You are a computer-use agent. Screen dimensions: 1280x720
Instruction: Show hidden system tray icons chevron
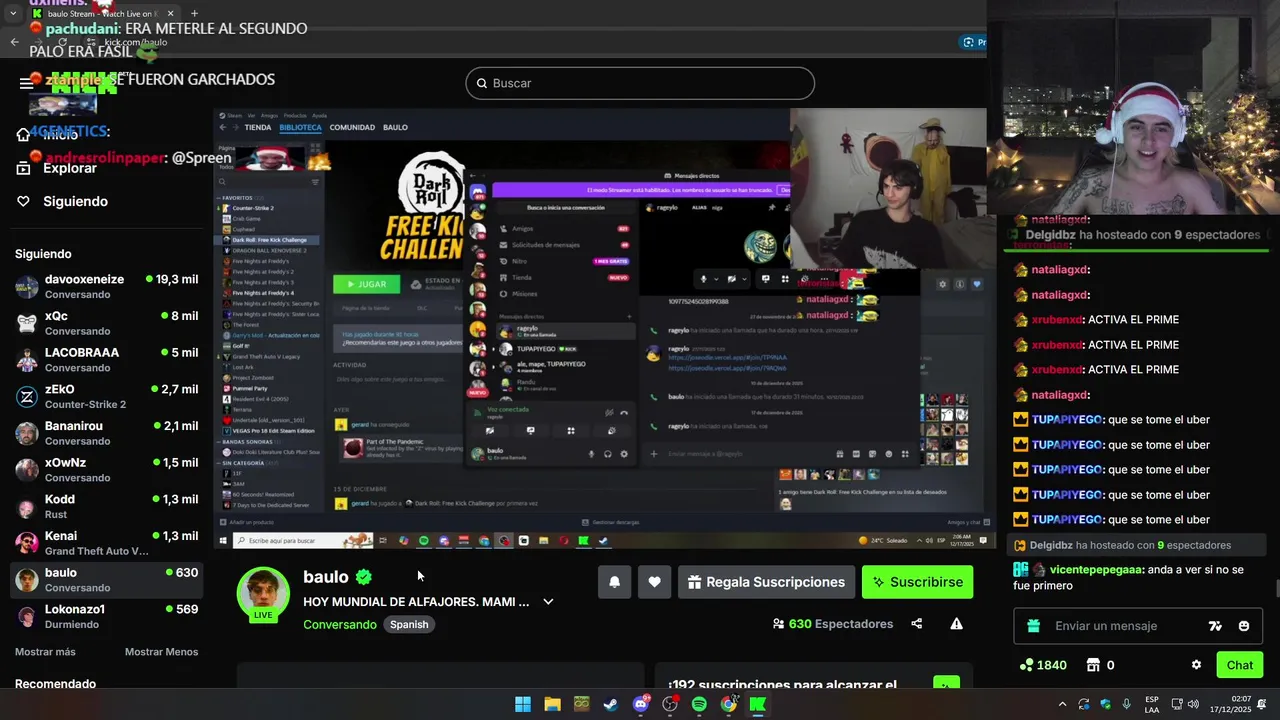coord(1062,704)
